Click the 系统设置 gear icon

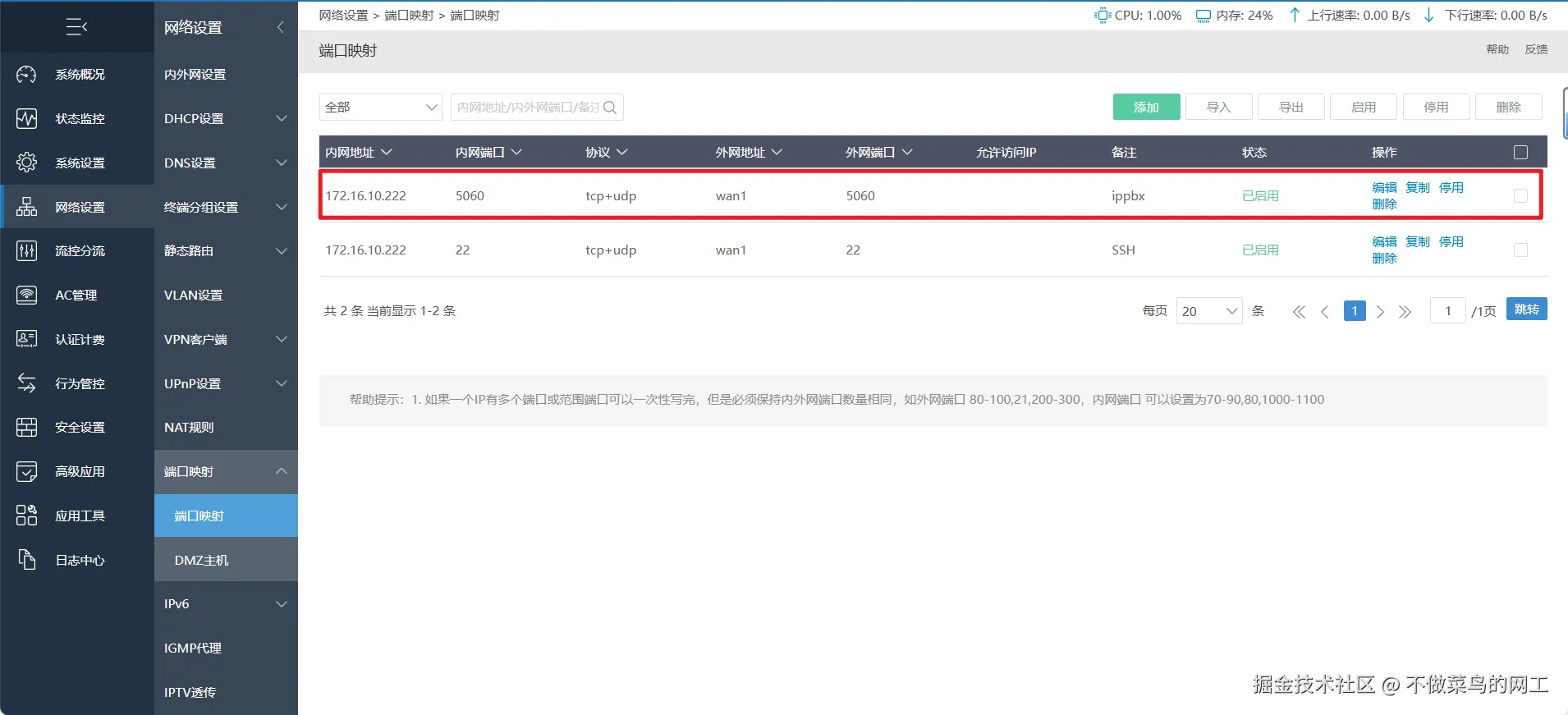pos(26,163)
